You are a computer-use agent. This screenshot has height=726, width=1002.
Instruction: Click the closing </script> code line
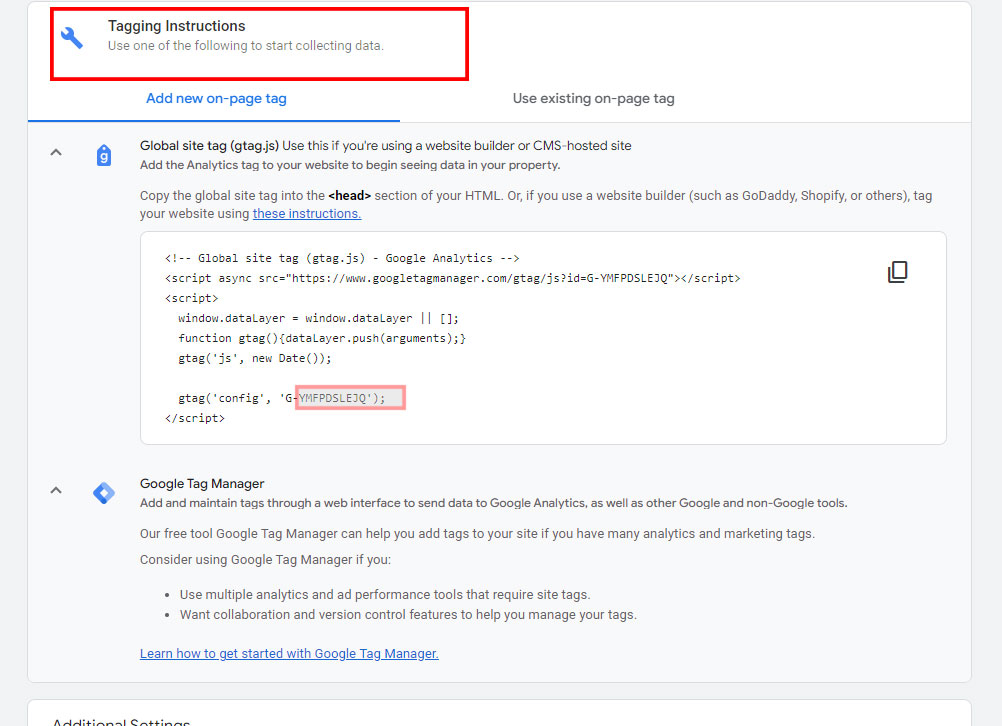[x=195, y=418]
